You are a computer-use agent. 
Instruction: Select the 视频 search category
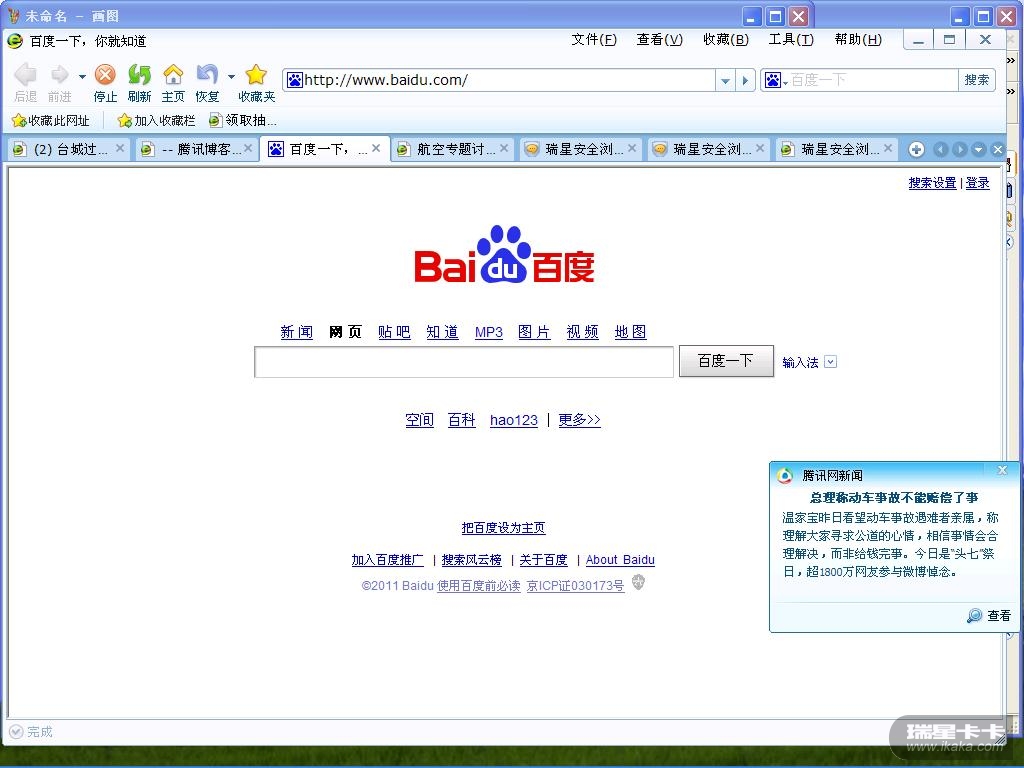[x=583, y=332]
